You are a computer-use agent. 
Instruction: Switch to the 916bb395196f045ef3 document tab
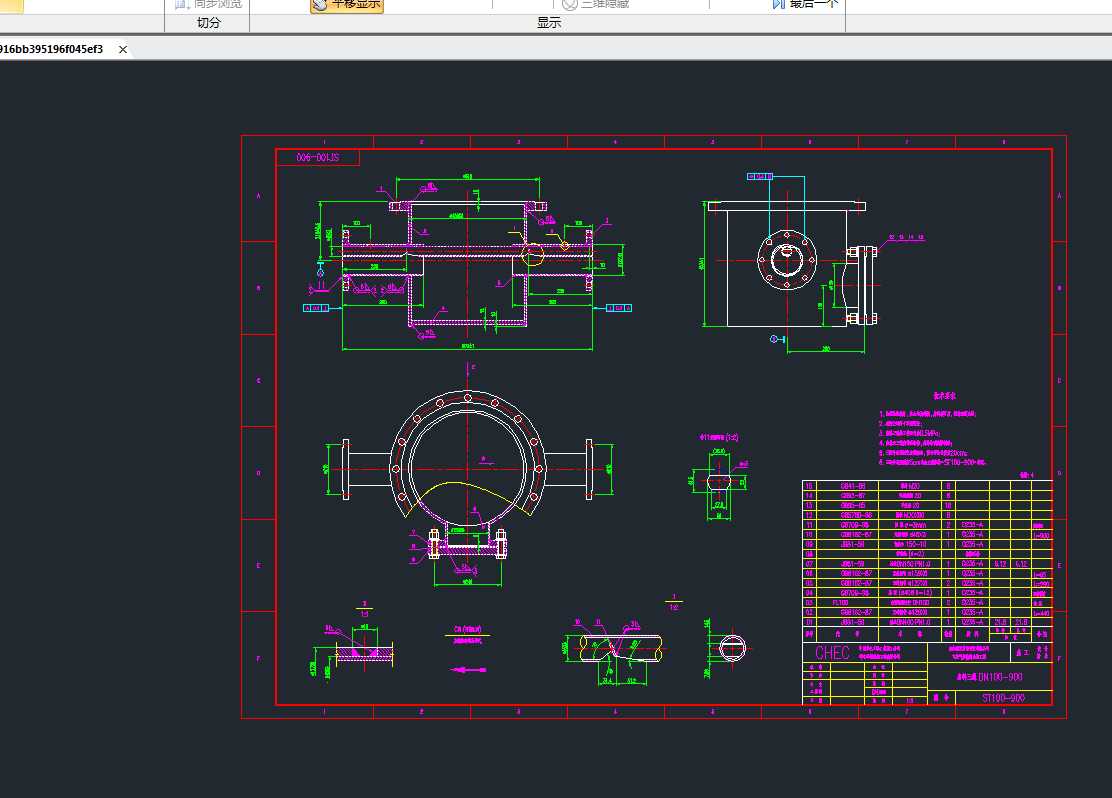click(50, 49)
